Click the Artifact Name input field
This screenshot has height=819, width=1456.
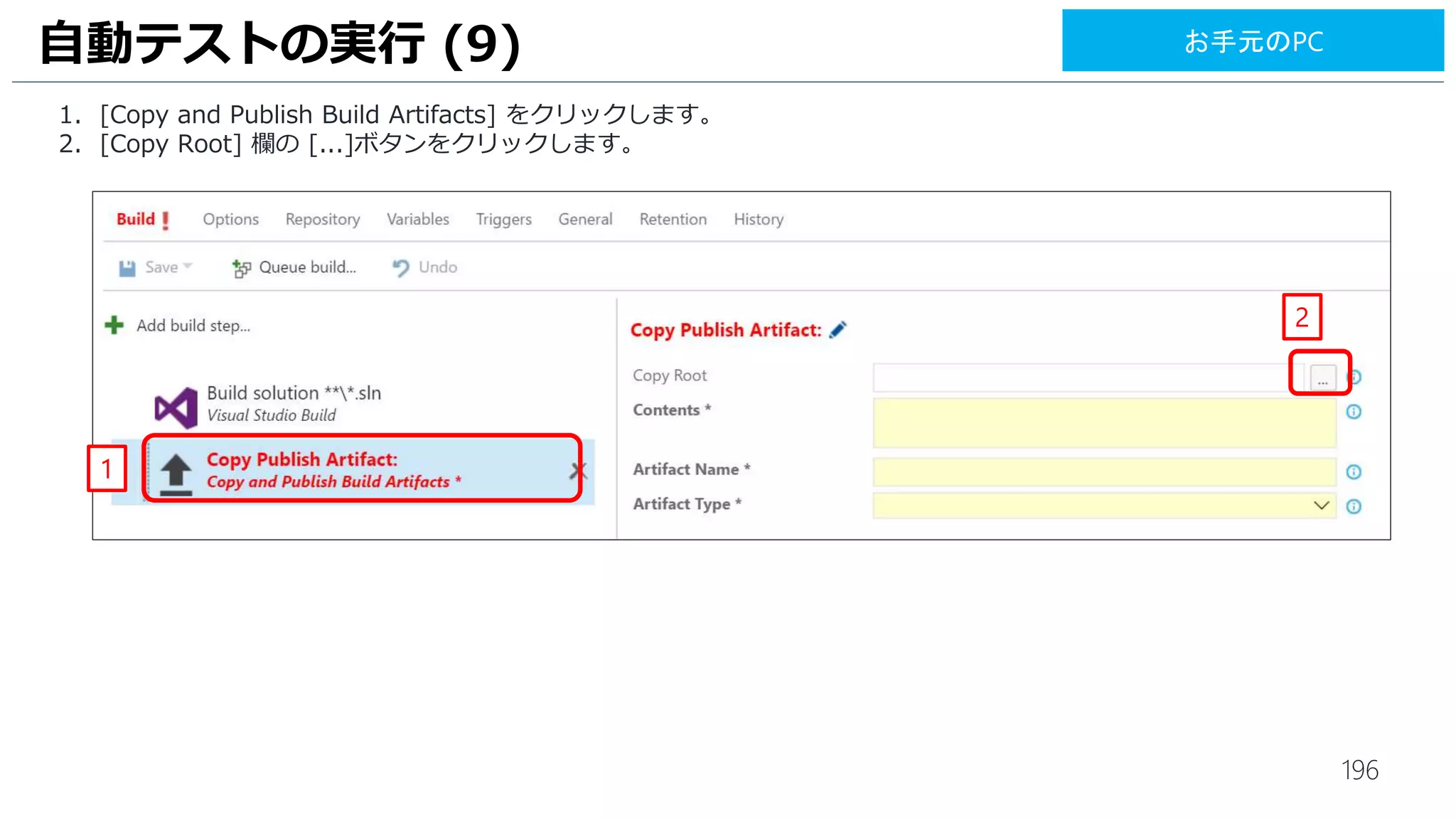[x=1103, y=471]
